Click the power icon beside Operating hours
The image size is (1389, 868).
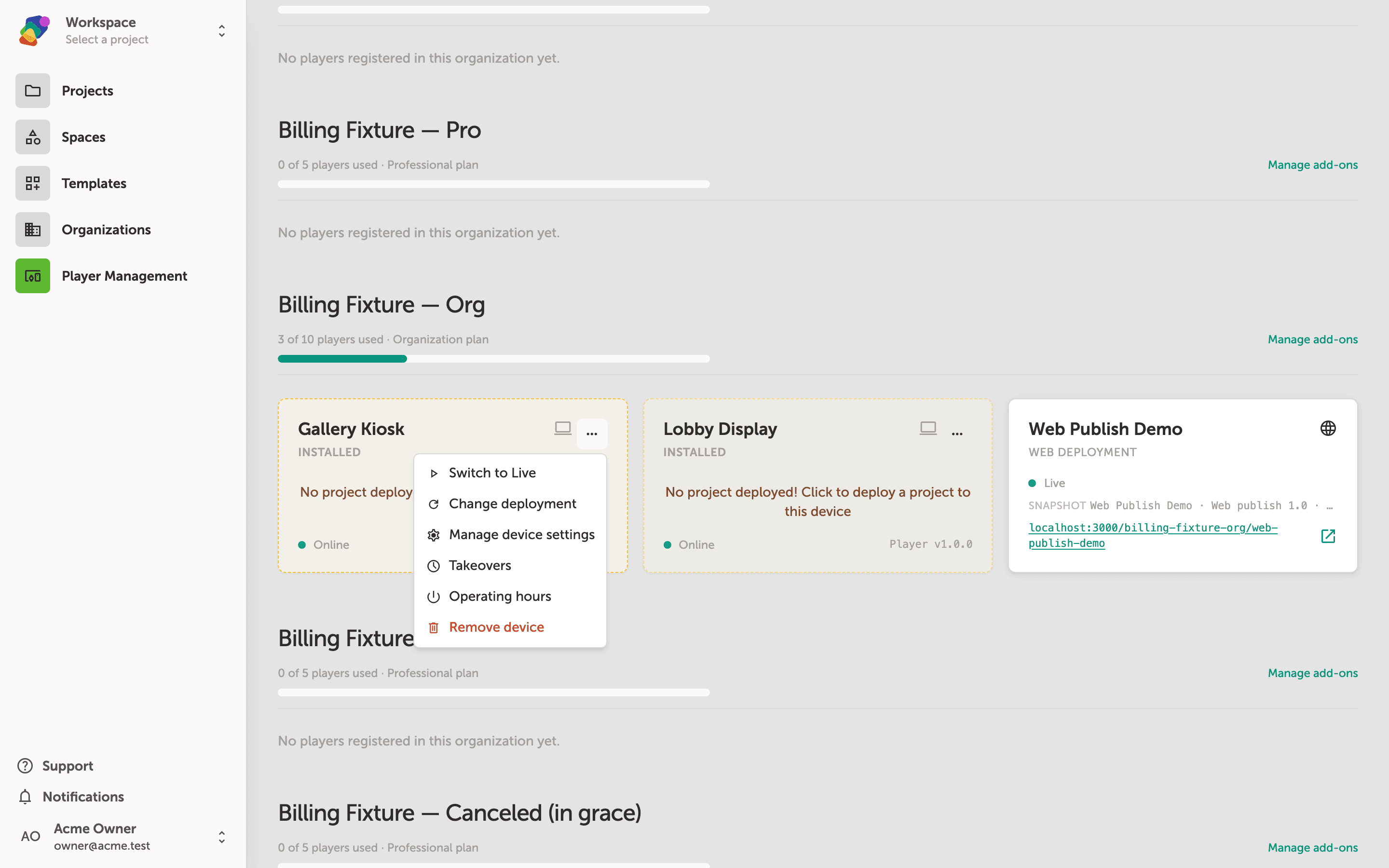pyautogui.click(x=434, y=597)
